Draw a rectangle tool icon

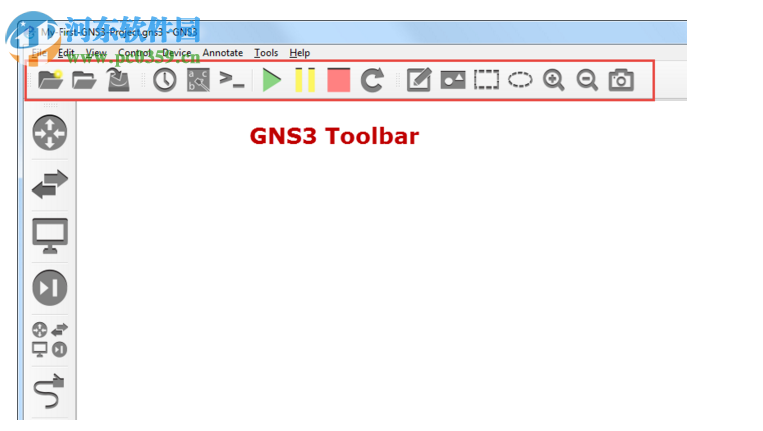[487, 80]
